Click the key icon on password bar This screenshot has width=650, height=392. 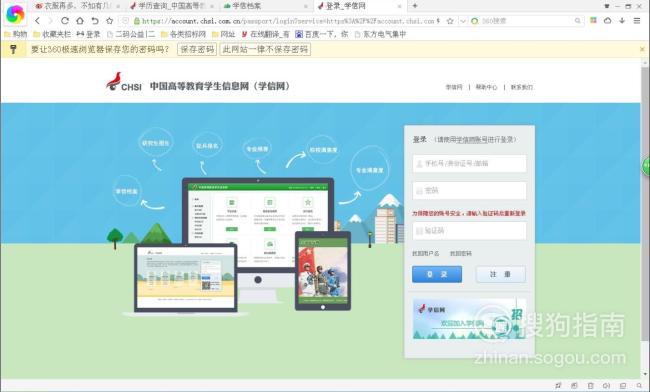(x=13, y=49)
